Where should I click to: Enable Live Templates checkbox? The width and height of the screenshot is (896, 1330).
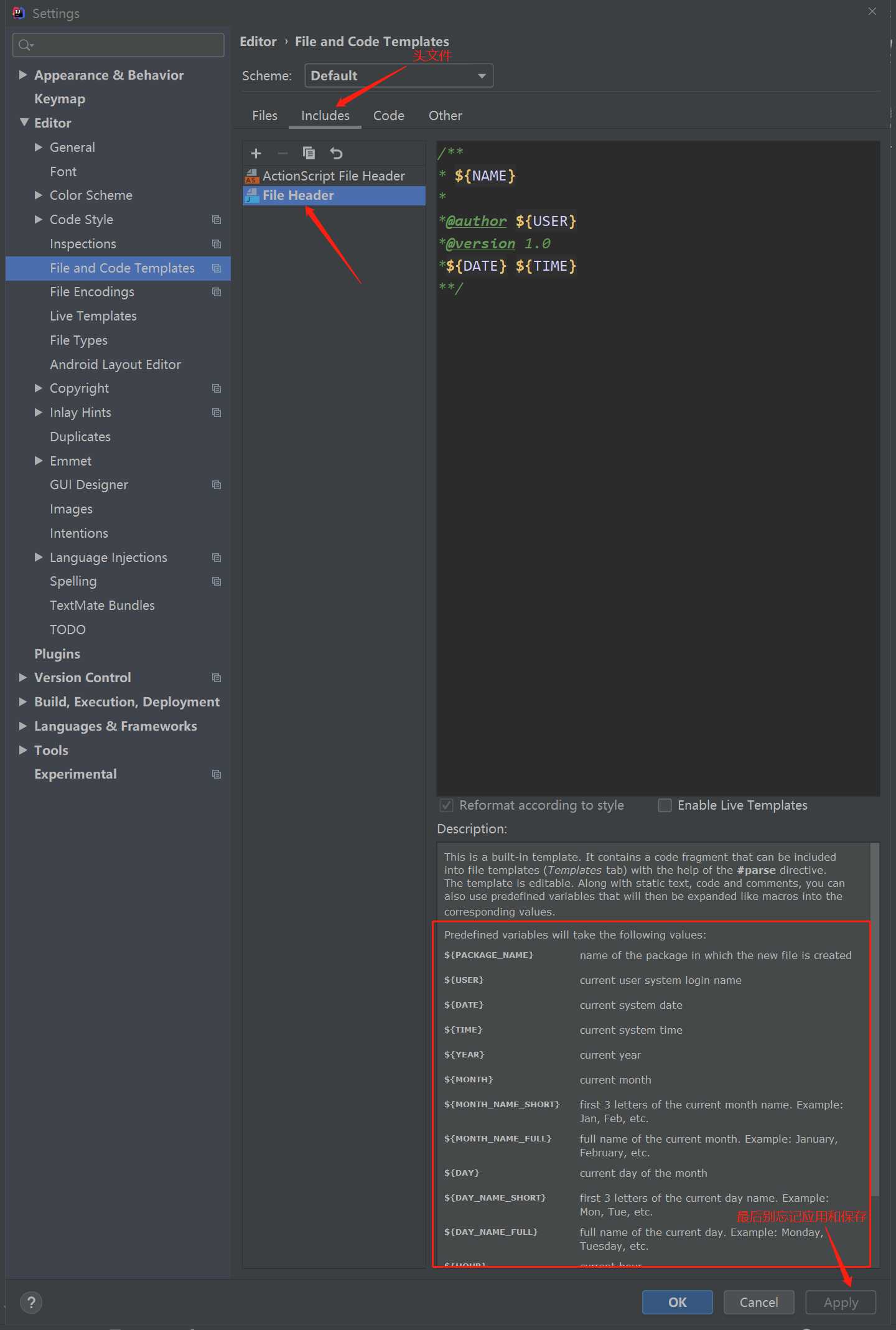[x=665, y=805]
